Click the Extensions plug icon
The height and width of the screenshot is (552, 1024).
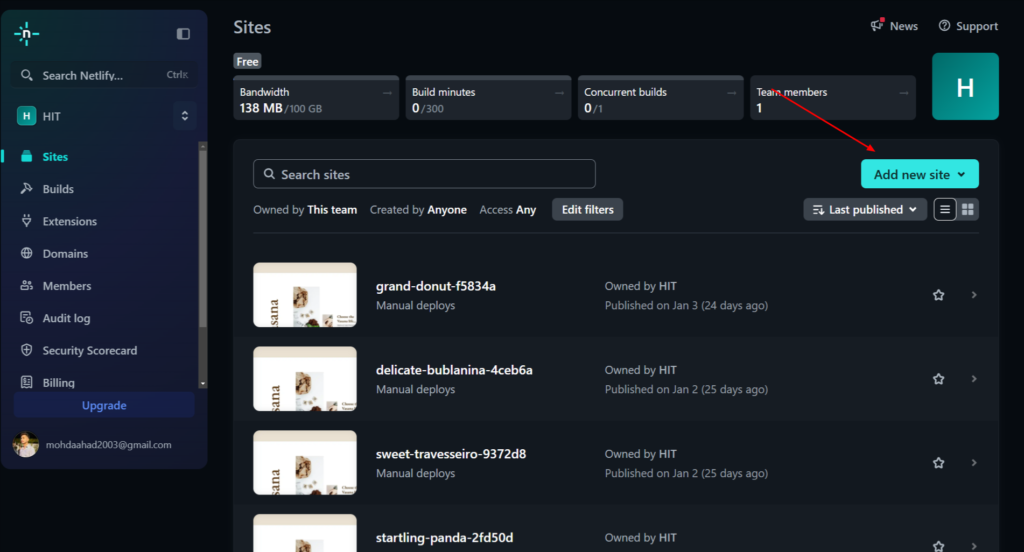tap(26, 221)
